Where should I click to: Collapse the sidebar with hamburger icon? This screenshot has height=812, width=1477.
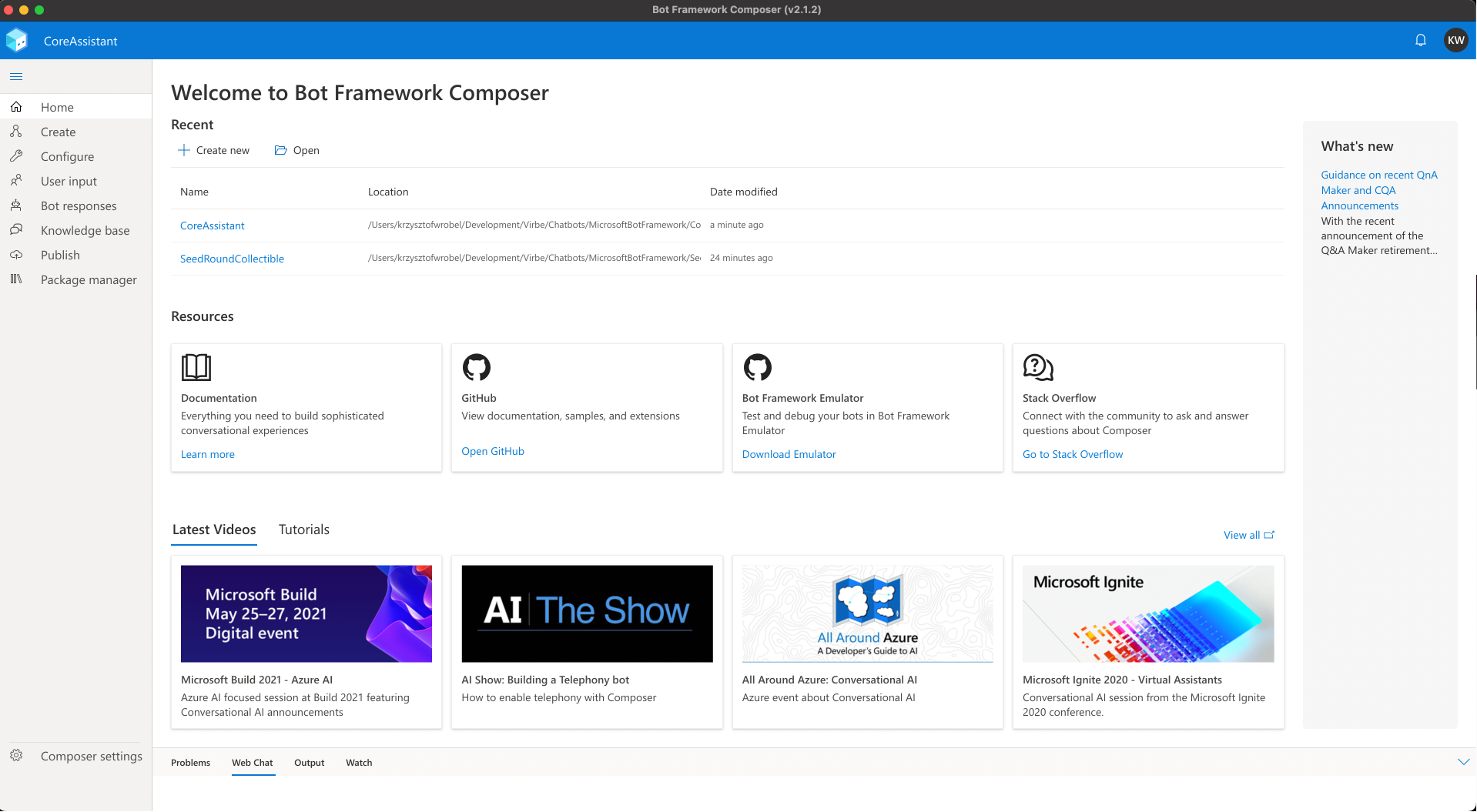pos(16,76)
